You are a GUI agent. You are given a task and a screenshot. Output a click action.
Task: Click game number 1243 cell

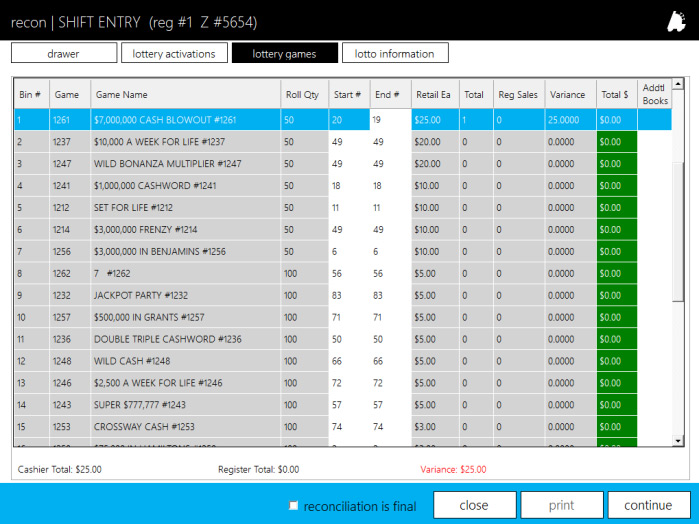click(70, 404)
